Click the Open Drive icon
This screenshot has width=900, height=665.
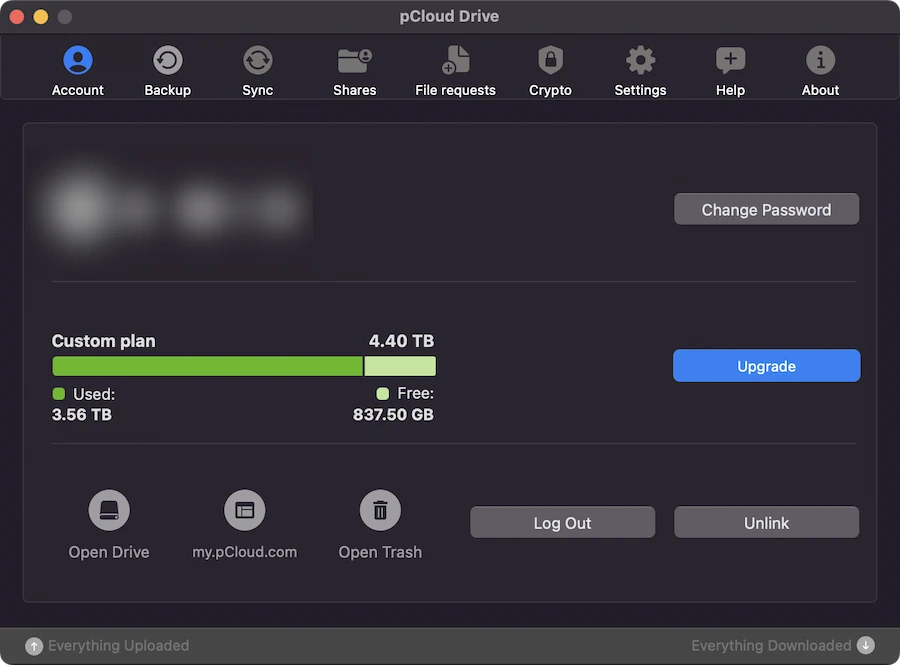coord(109,510)
